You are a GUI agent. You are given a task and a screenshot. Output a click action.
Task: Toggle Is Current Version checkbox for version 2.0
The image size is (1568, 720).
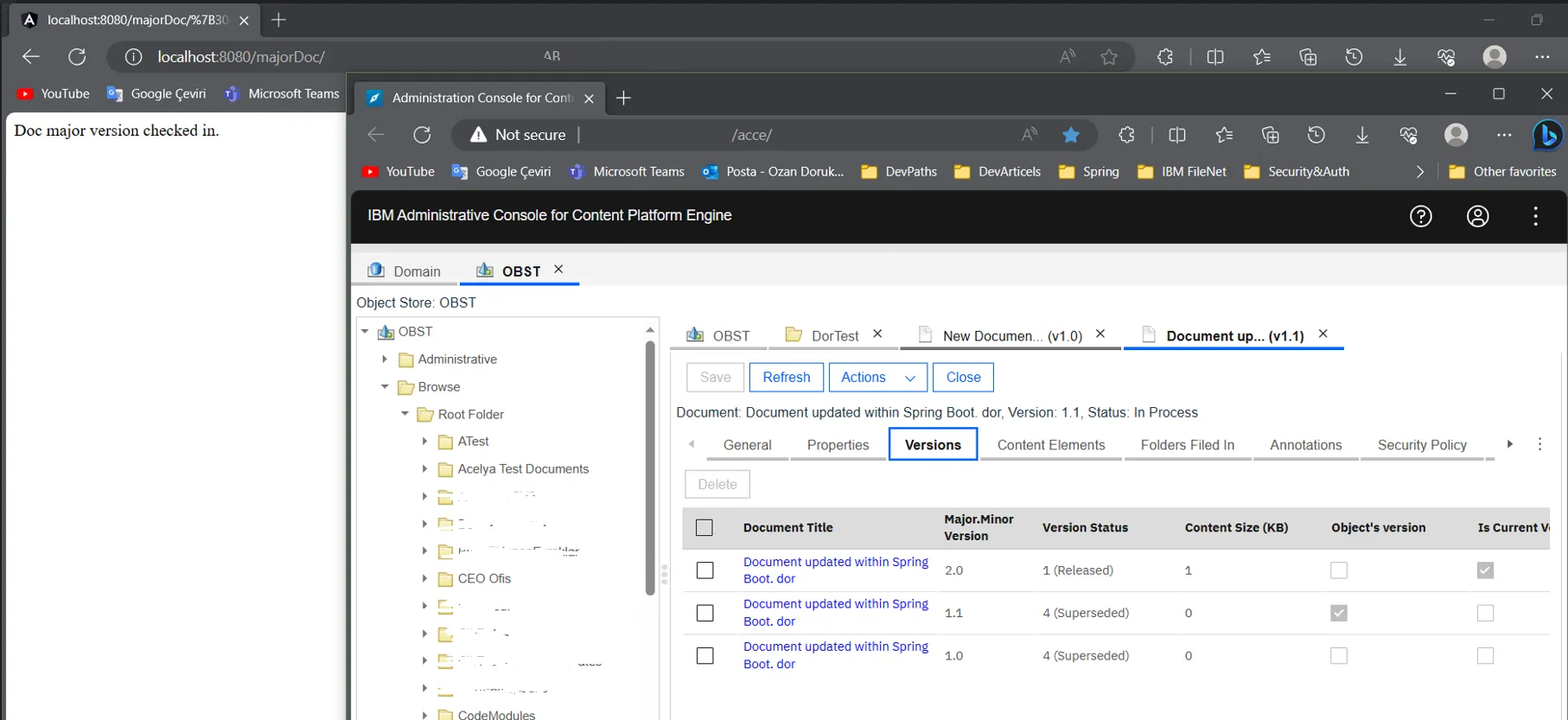coord(1485,570)
